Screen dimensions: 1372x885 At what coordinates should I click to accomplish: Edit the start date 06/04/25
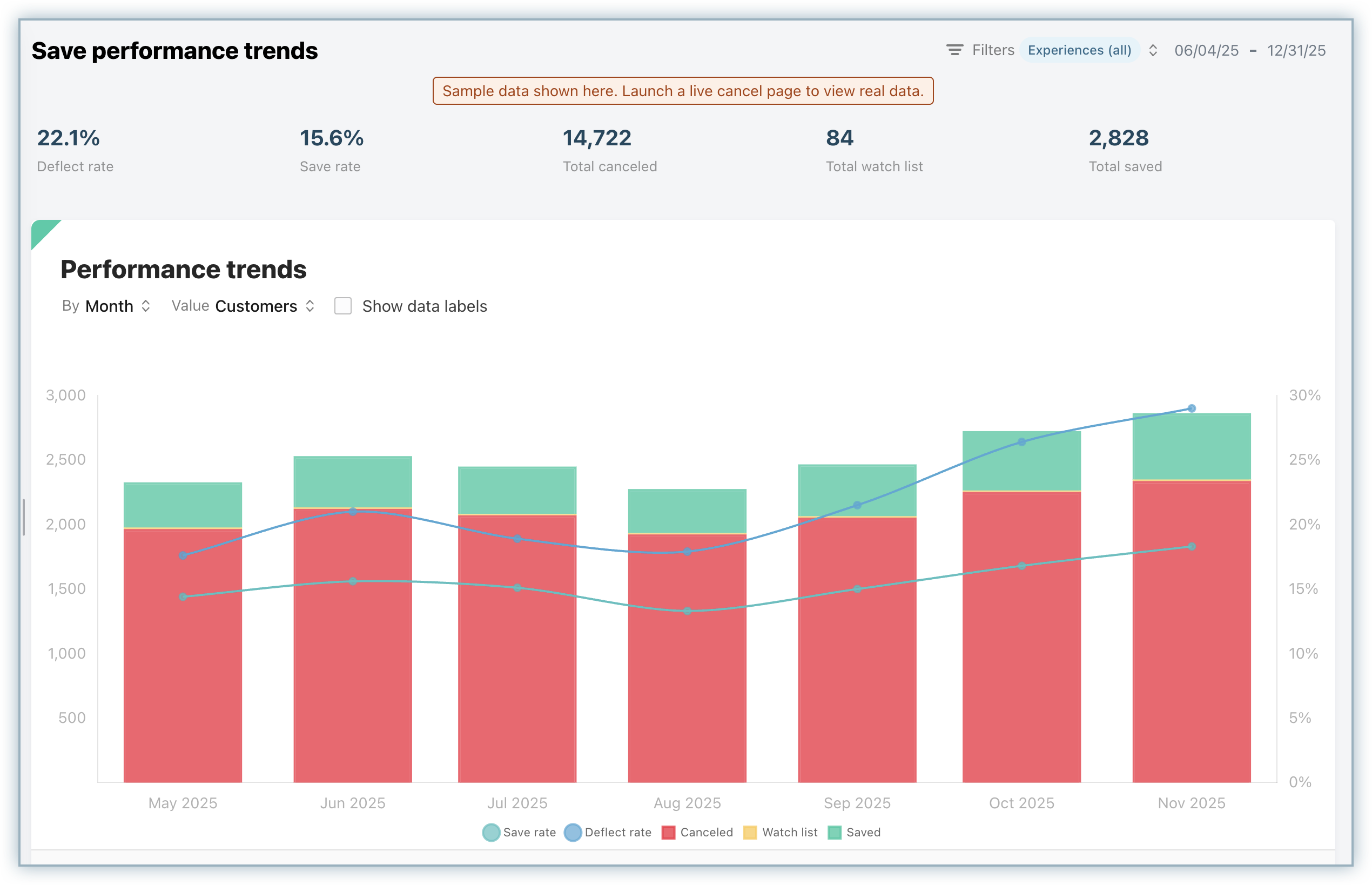pos(1206,51)
